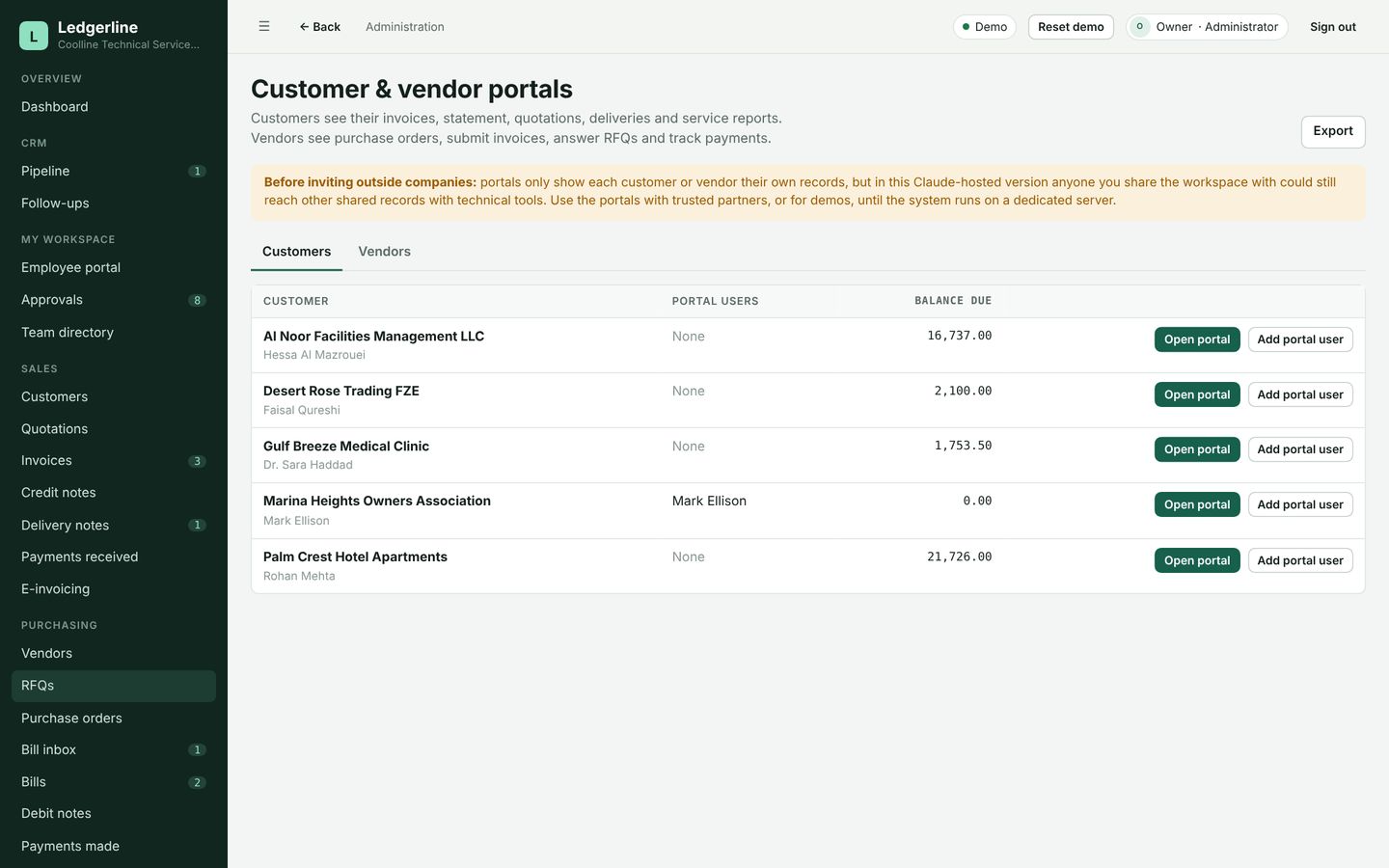Screen dimensions: 1389x868
Task: Open Delivery notes in sidebar
Action: coord(114,526)
